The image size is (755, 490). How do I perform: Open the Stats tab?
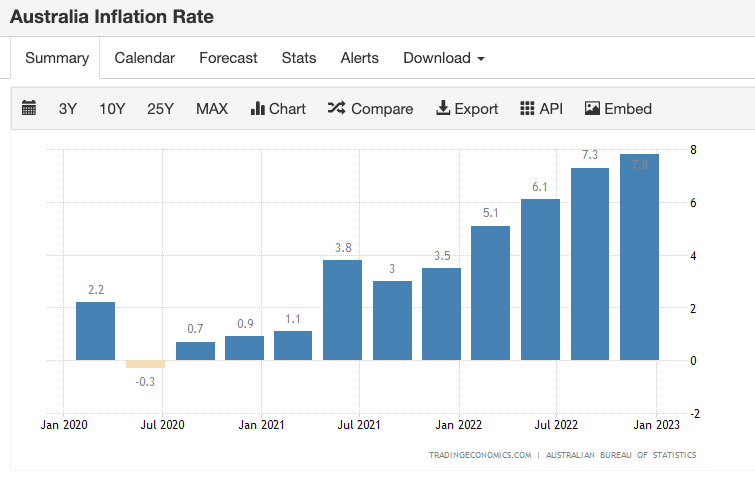(x=299, y=58)
